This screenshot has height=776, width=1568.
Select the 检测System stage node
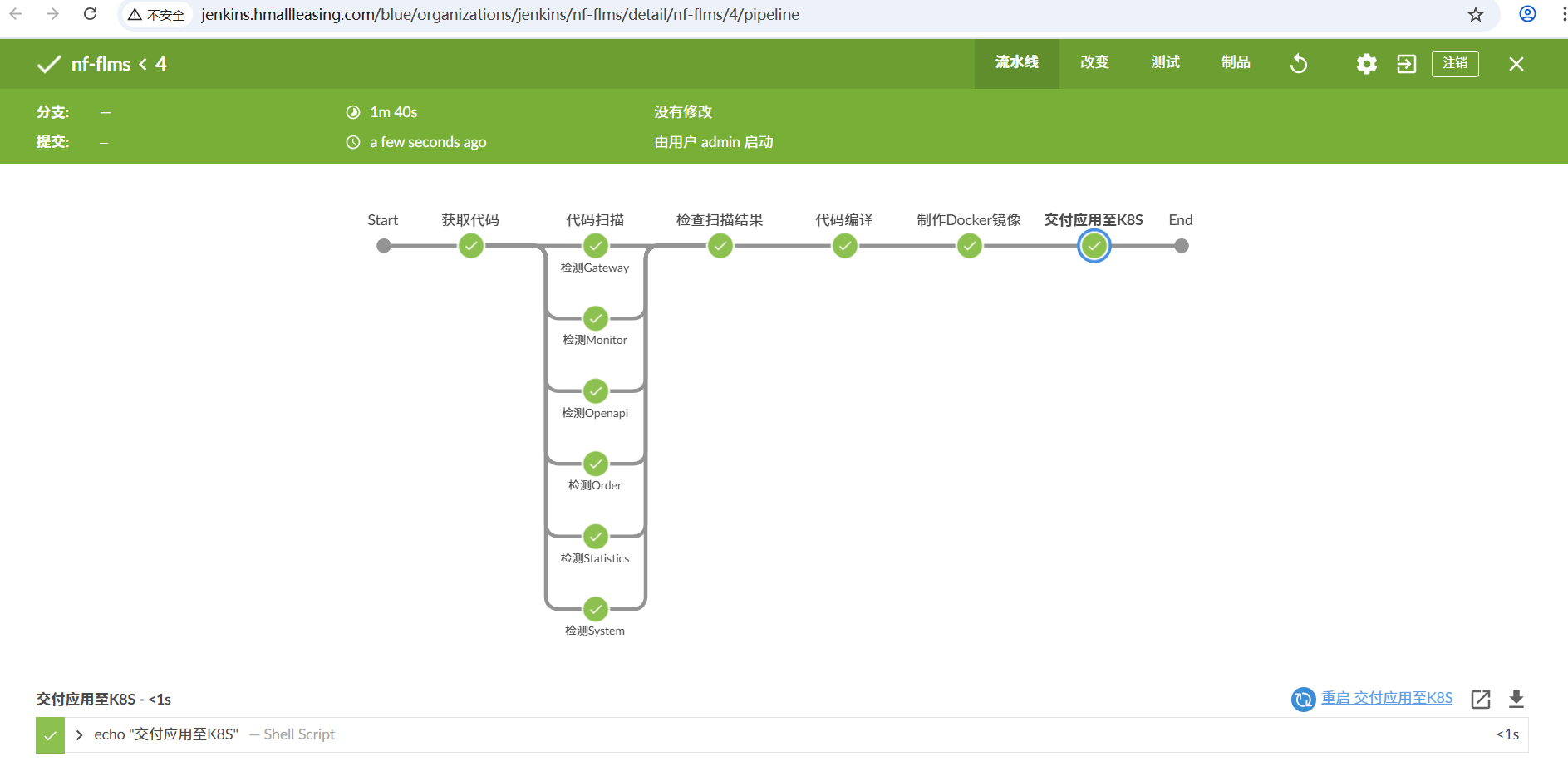point(596,609)
